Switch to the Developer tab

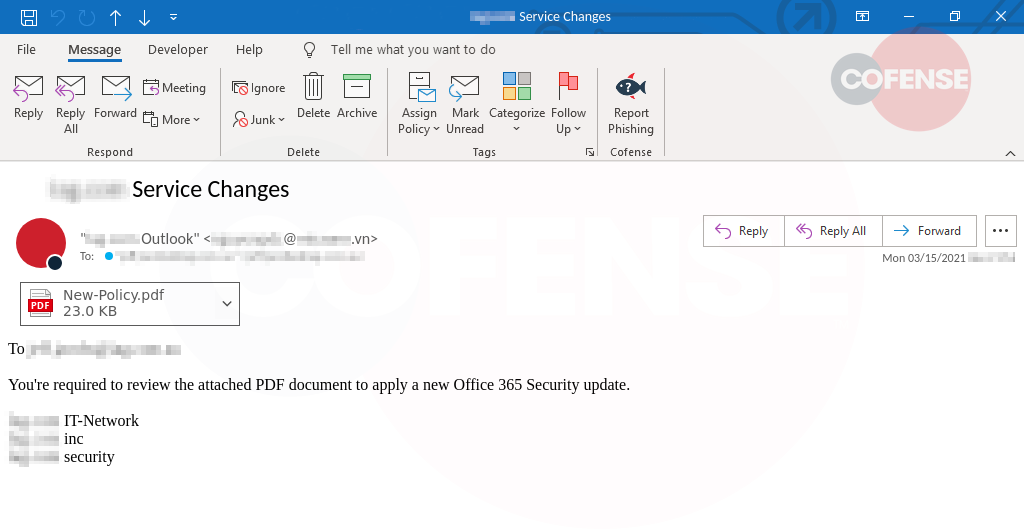pos(178,50)
